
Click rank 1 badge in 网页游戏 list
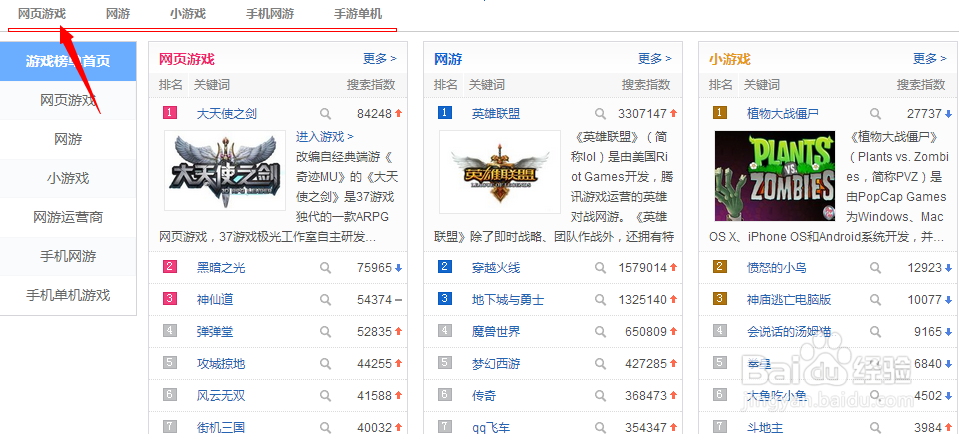click(x=170, y=113)
